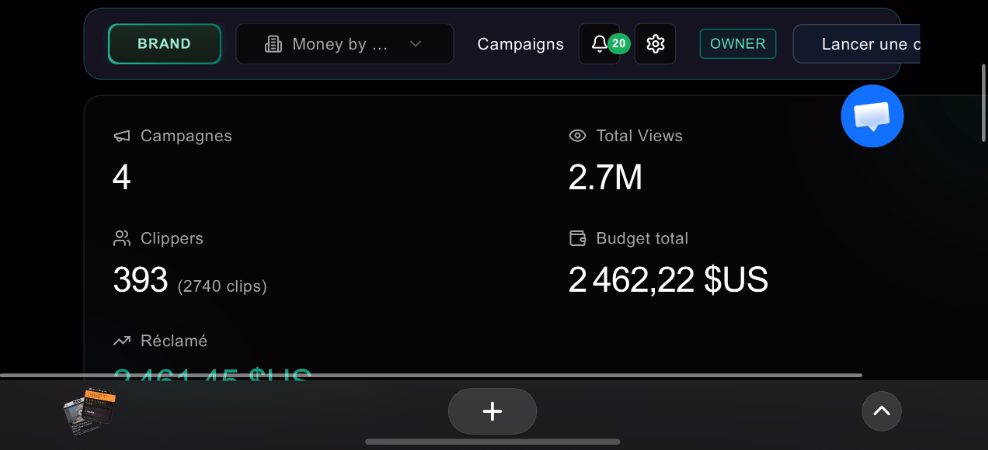988x450 pixels.
Task: Click the people icon beside Clippers
Action: tap(122, 238)
